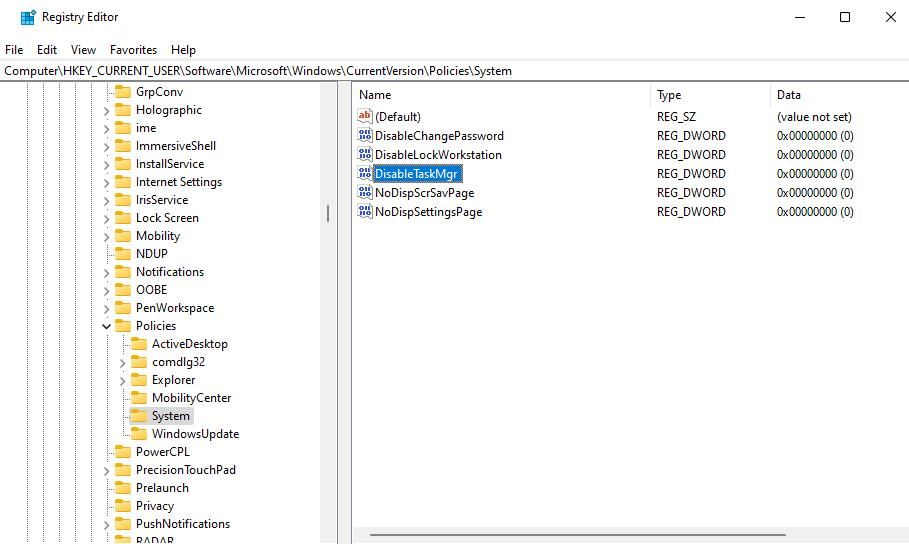Image resolution: width=909 pixels, height=544 pixels.
Task: Click the values pane horizontal scrollbar
Action: (x=577, y=535)
